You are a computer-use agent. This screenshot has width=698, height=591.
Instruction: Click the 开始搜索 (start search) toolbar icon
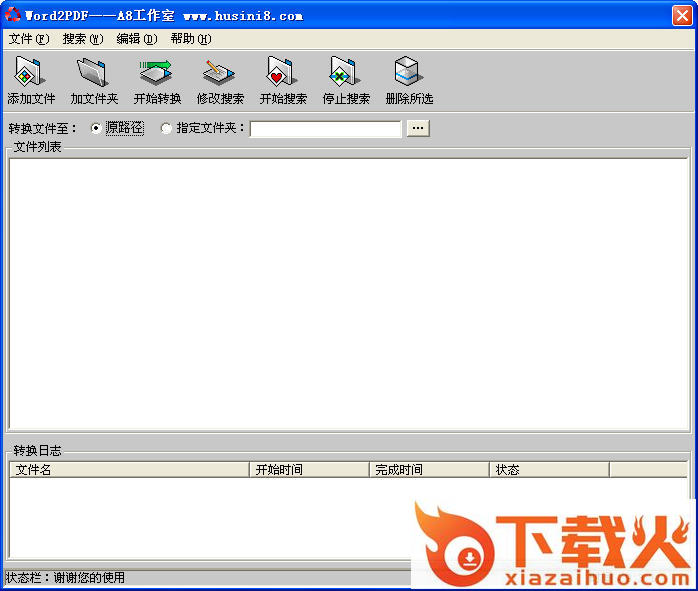282,71
